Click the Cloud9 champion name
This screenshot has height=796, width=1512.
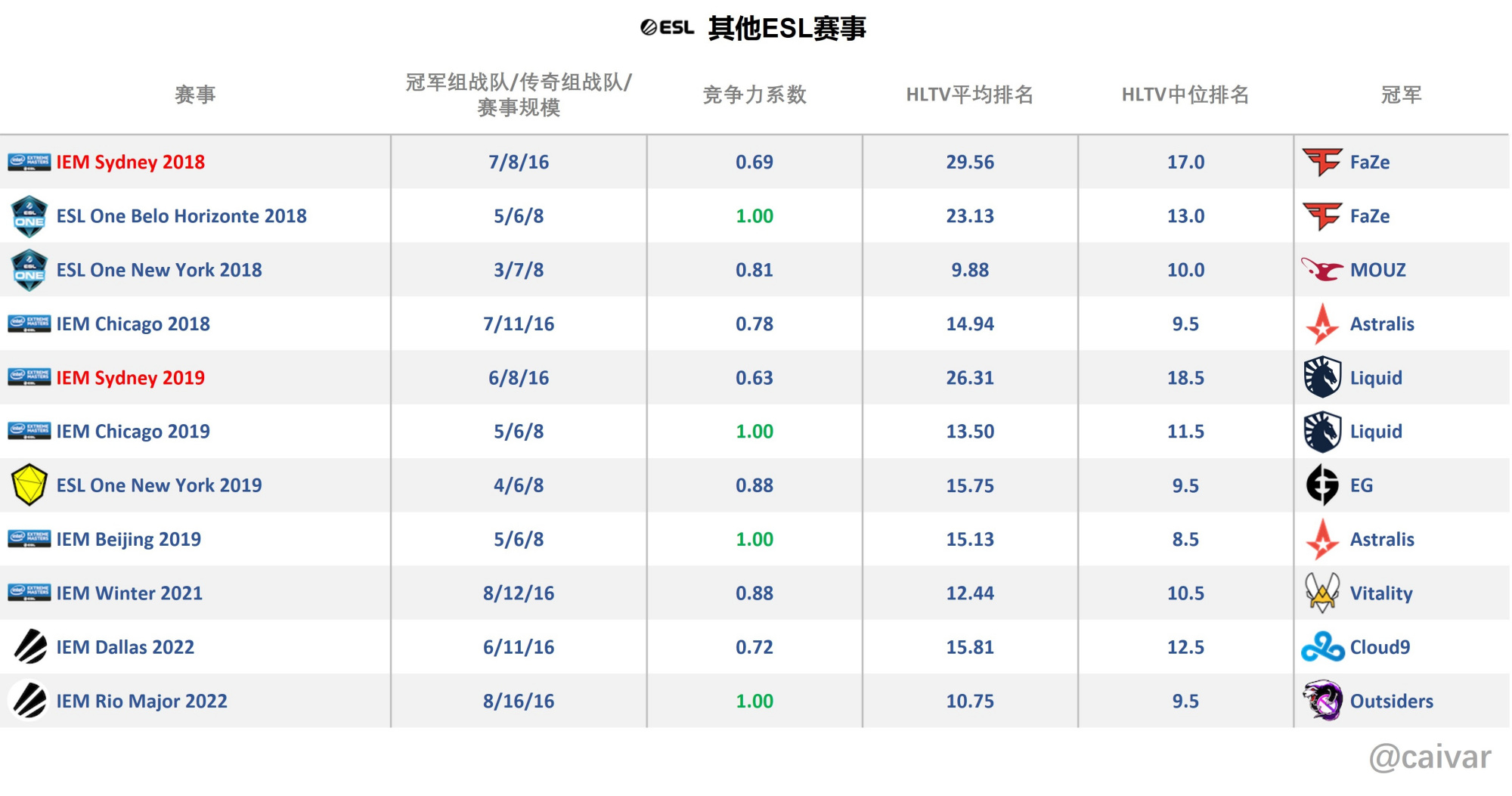[x=1380, y=647]
